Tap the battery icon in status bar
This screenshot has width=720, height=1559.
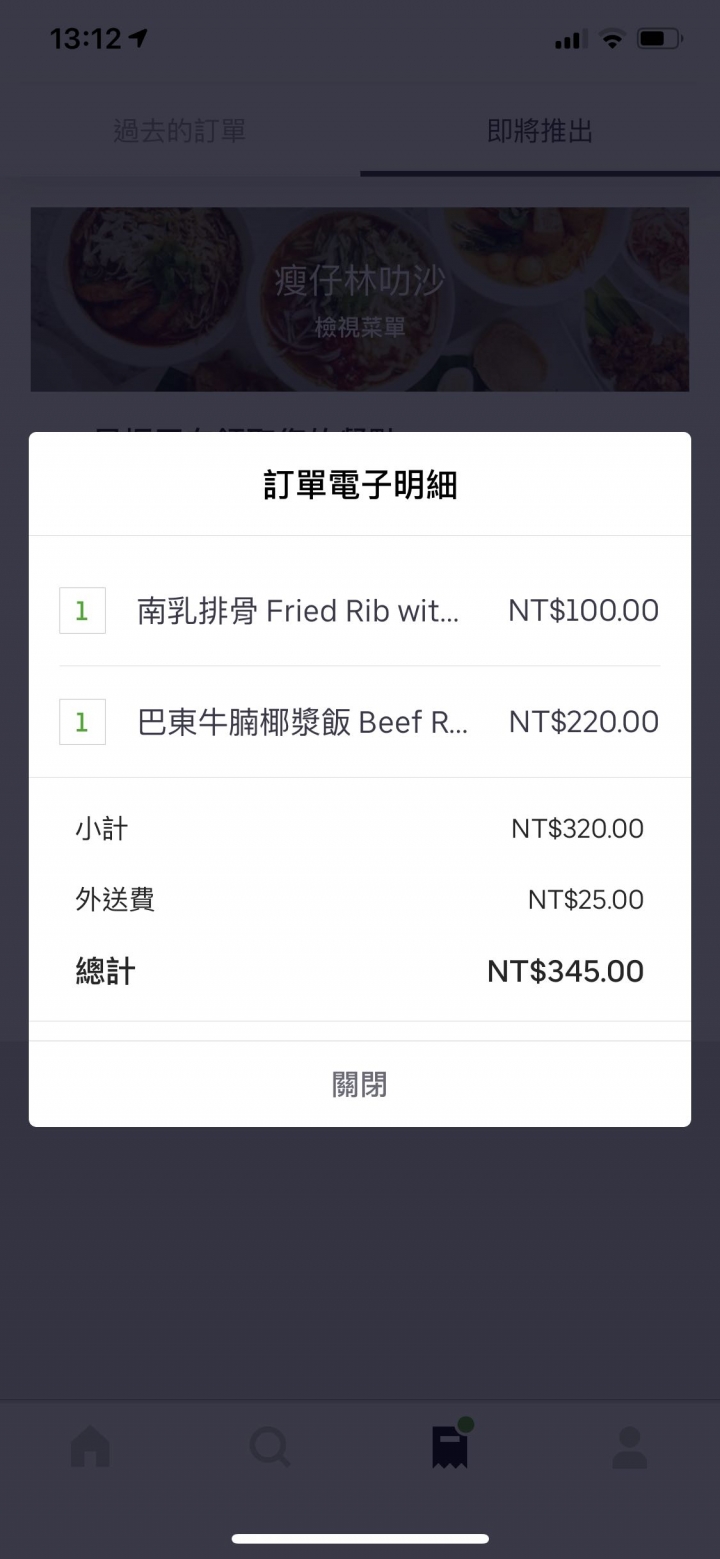[659, 40]
